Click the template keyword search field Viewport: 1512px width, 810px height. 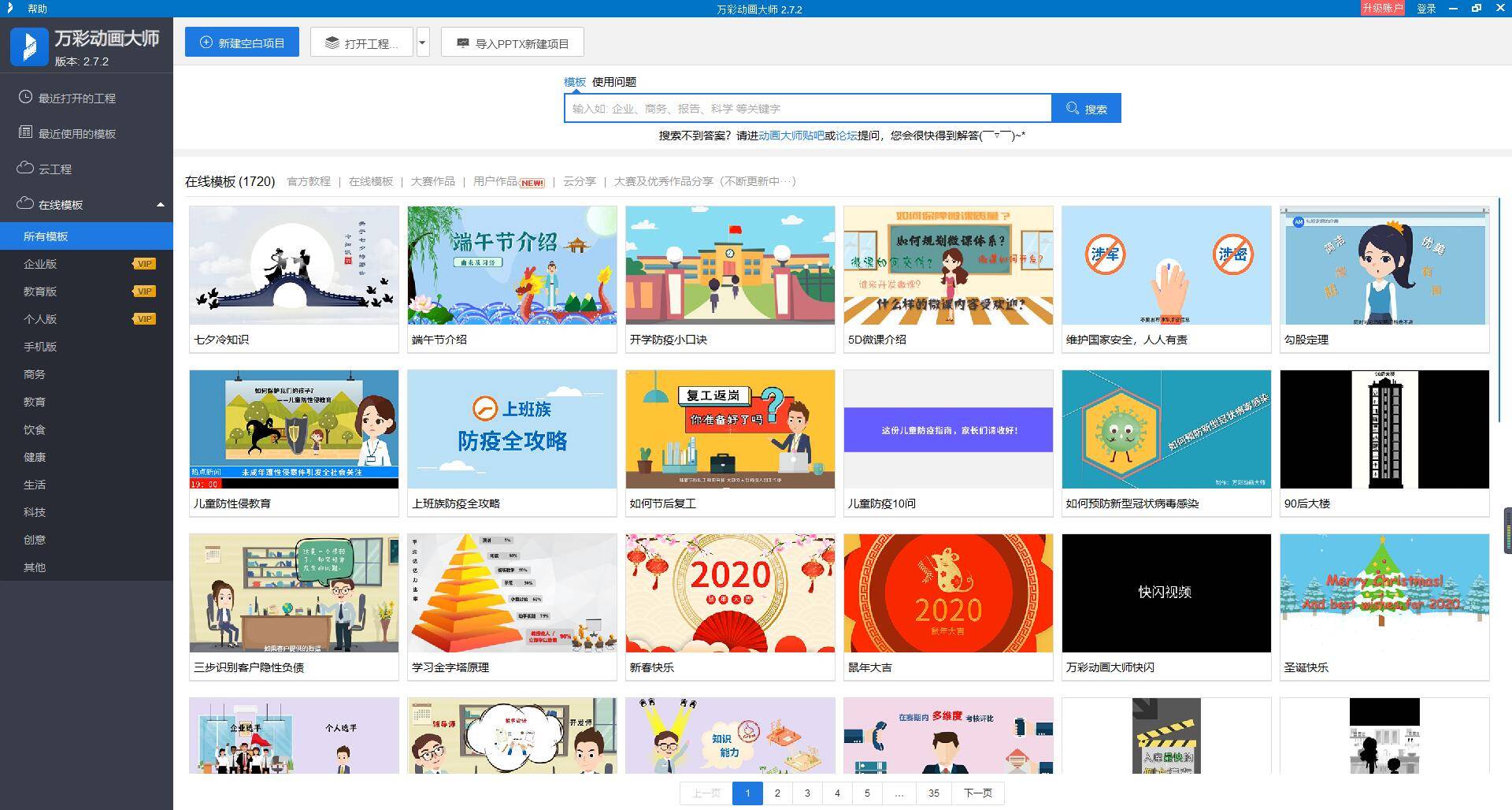pyautogui.click(x=808, y=108)
